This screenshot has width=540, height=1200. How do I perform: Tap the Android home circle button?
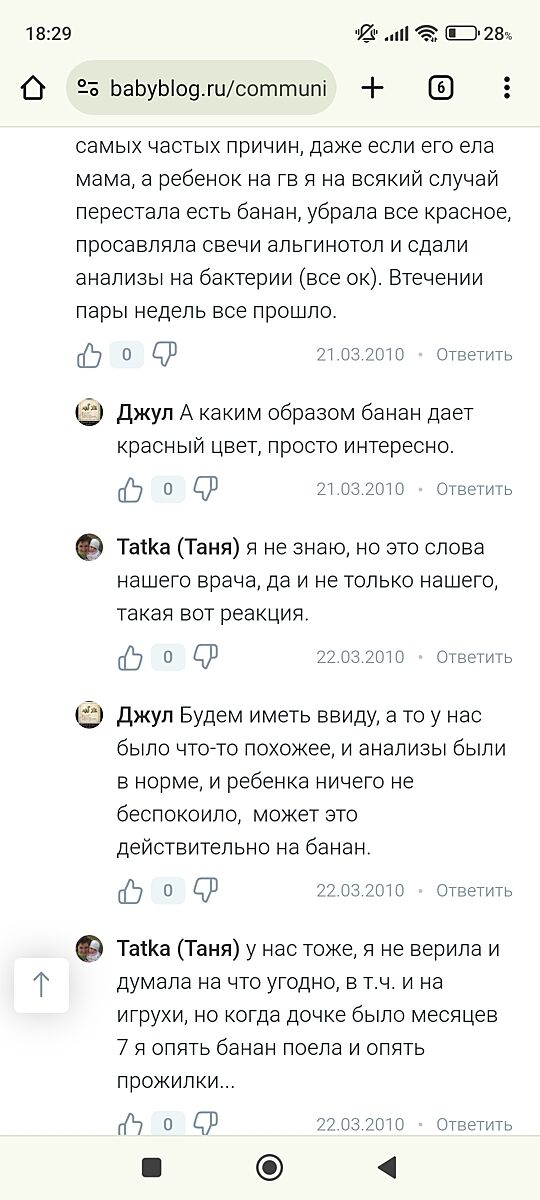point(269,1166)
